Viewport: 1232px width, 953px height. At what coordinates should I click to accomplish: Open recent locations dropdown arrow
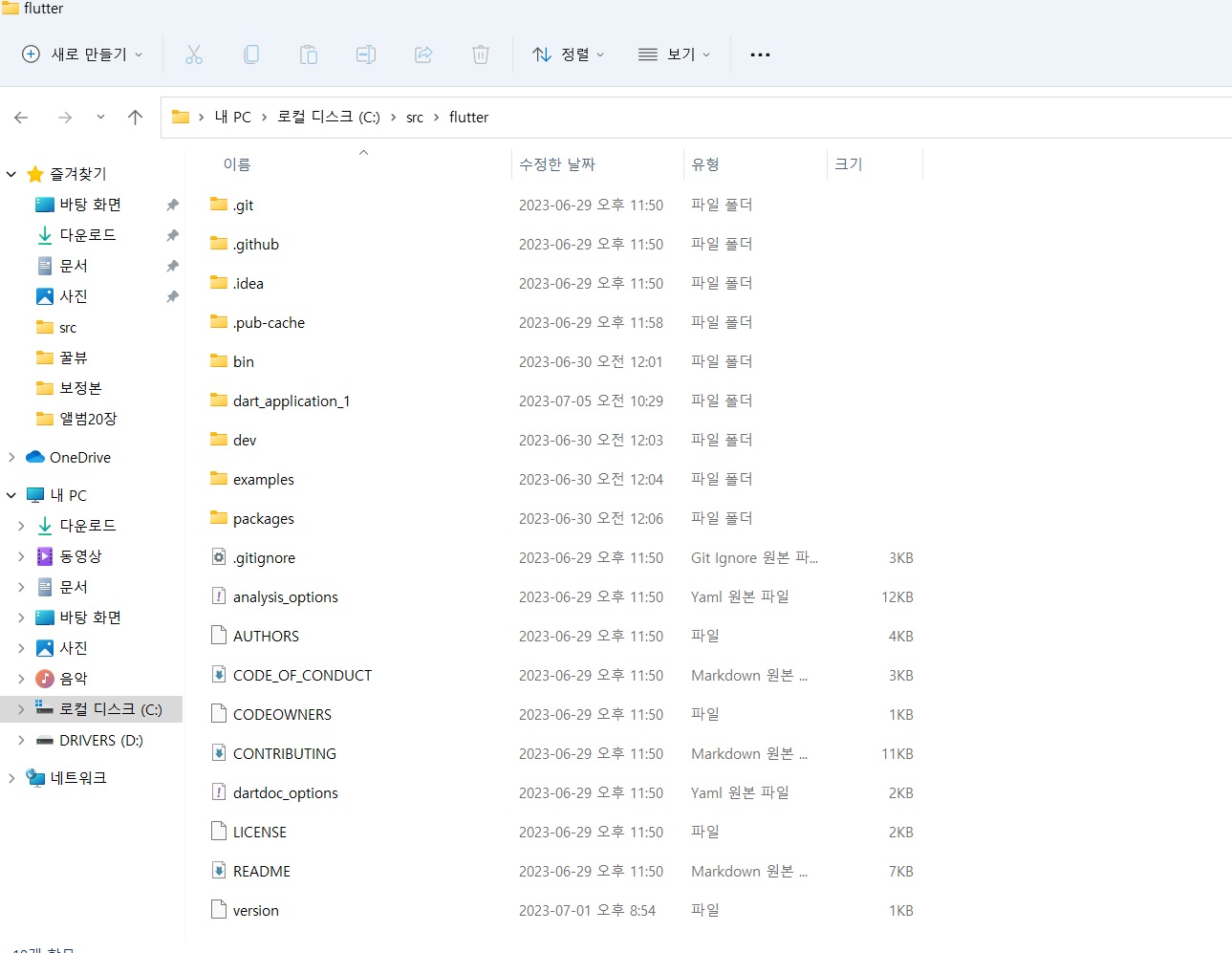(x=100, y=118)
